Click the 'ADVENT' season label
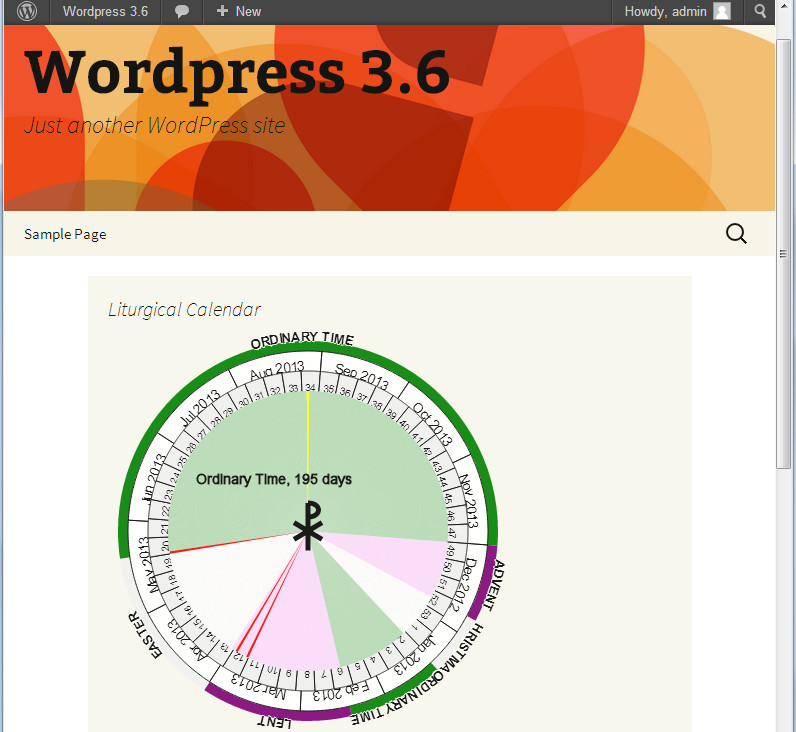This screenshot has height=732, width=796. pyautogui.click(x=493, y=584)
